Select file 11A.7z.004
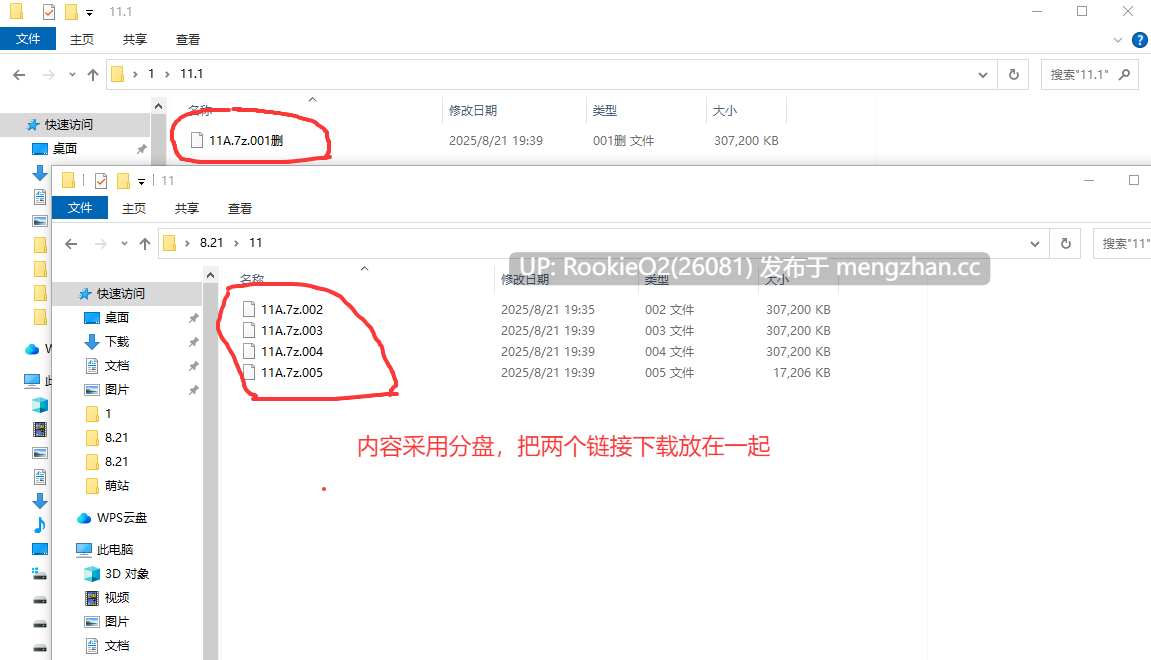Viewport: 1151px width, 660px height. [292, 352]
